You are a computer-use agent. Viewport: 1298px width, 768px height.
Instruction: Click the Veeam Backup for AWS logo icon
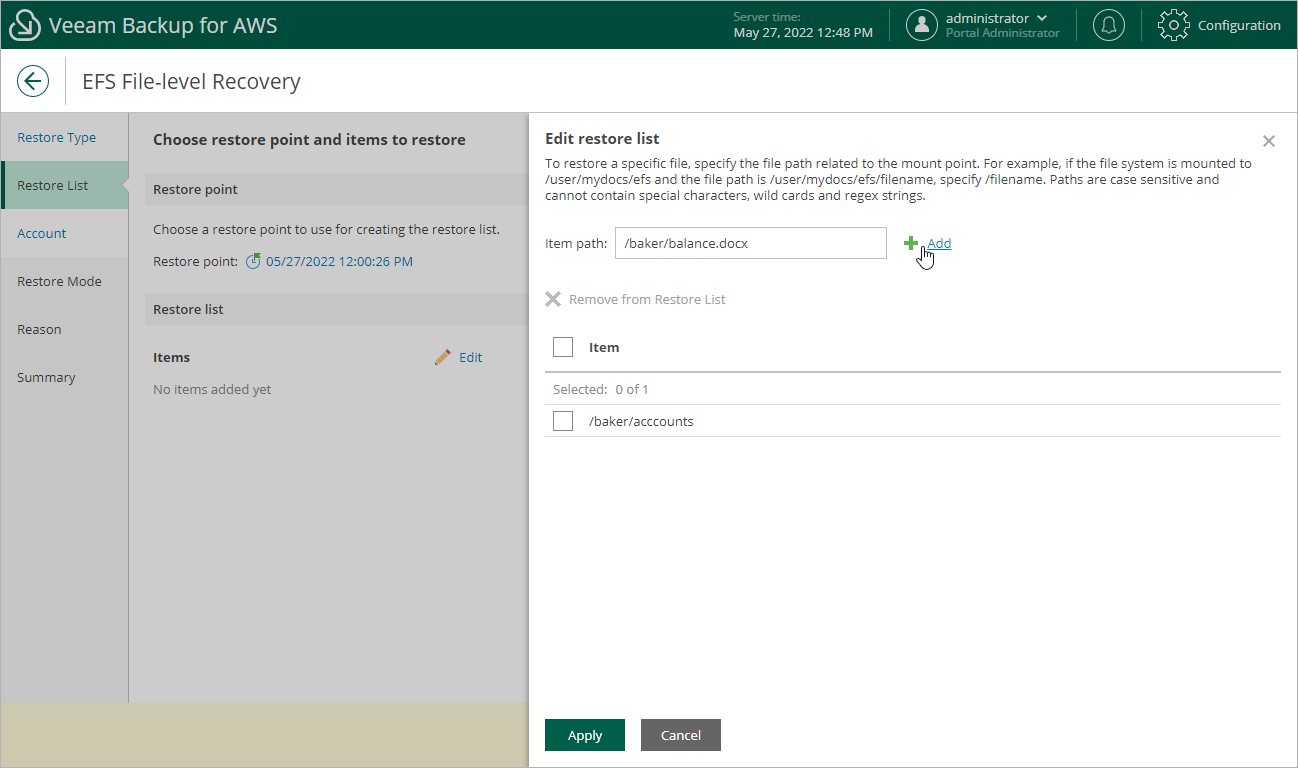click(24, 24)
